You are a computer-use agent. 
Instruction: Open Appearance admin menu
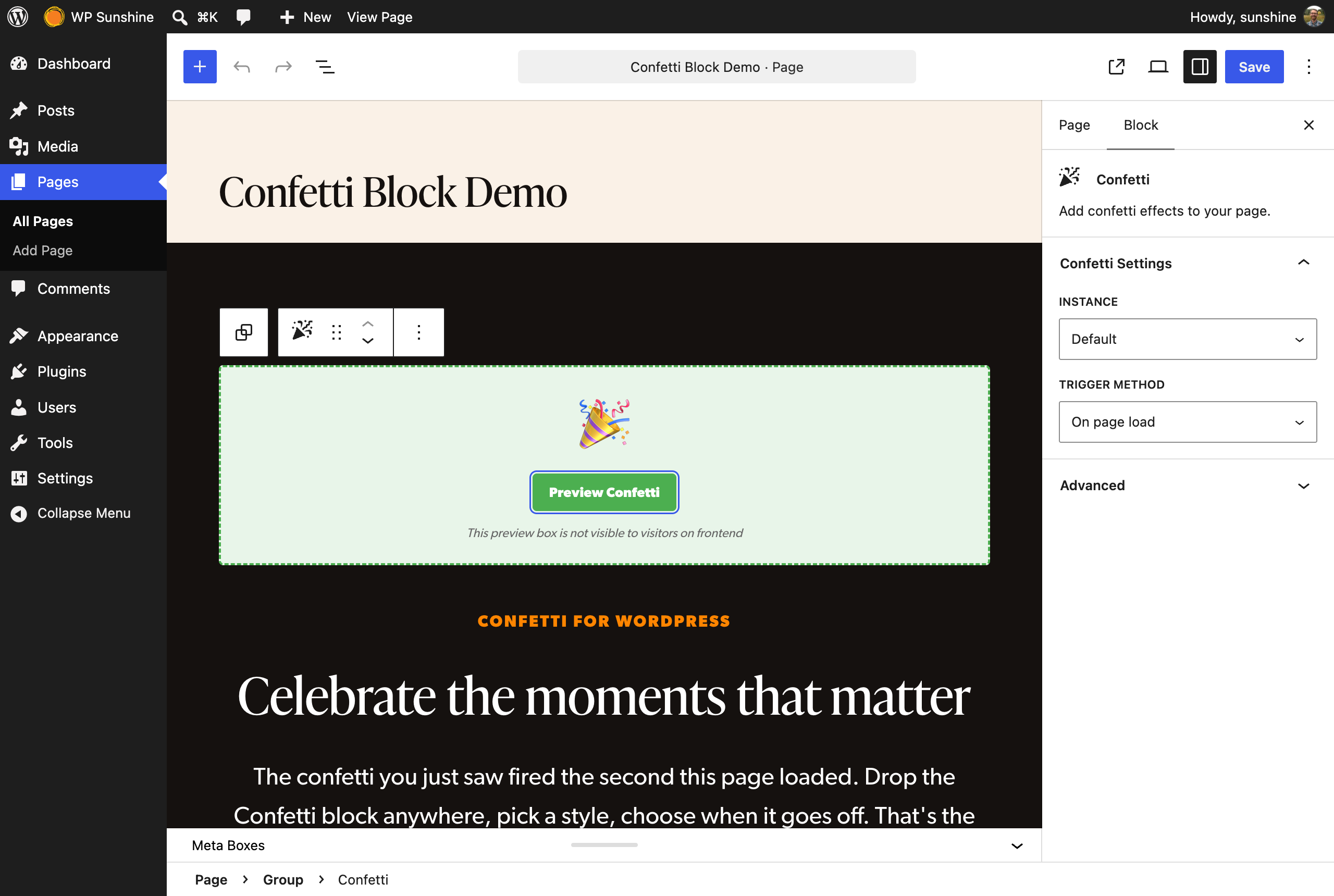(x=83, y=336)
